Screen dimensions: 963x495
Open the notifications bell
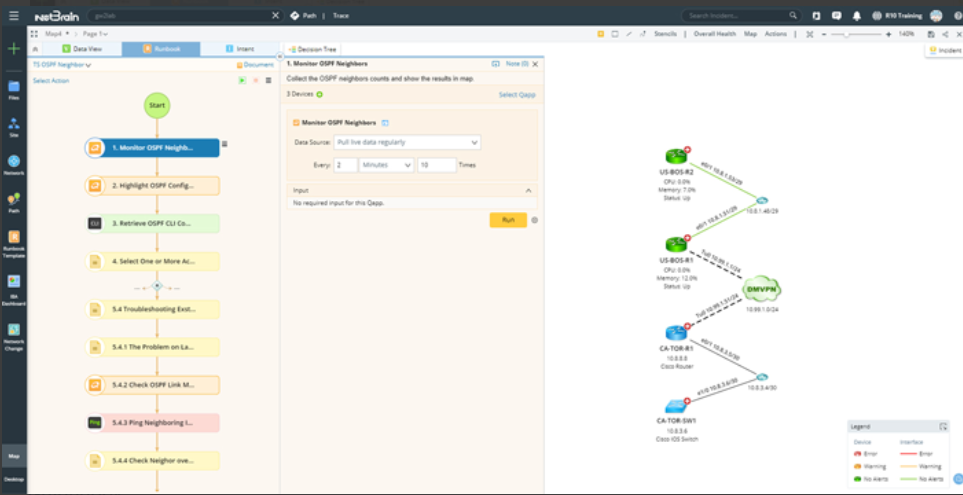tap(857, 15)
